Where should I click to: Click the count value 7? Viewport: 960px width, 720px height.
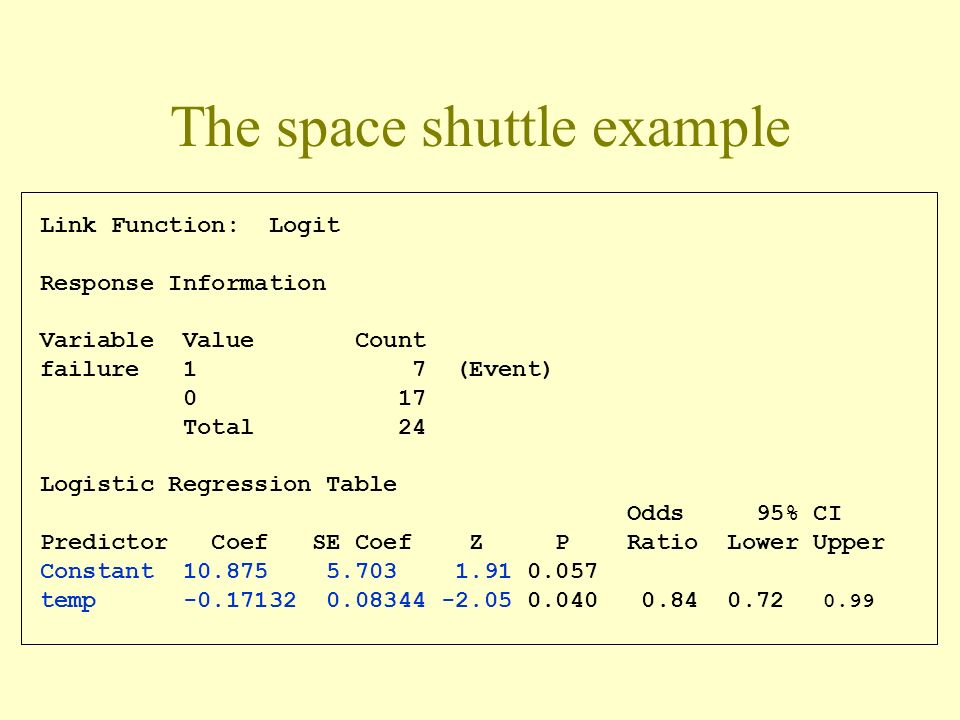point(419,369)
